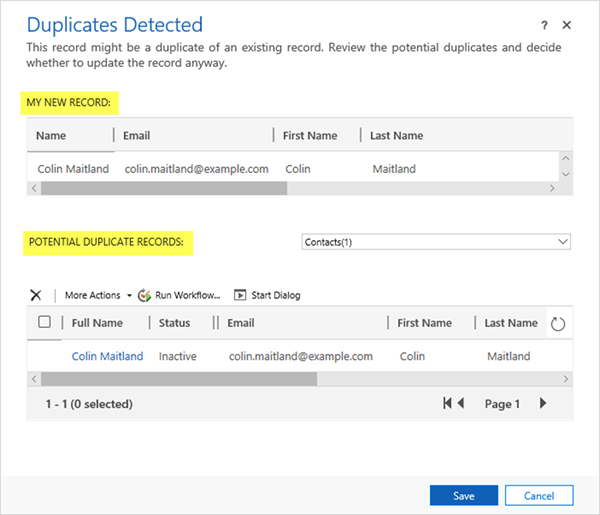The height and width of the screenshot is (515, 600).
Task: Expand the More Actions menu
Action: pyautogui.click(x=98, y=295)
